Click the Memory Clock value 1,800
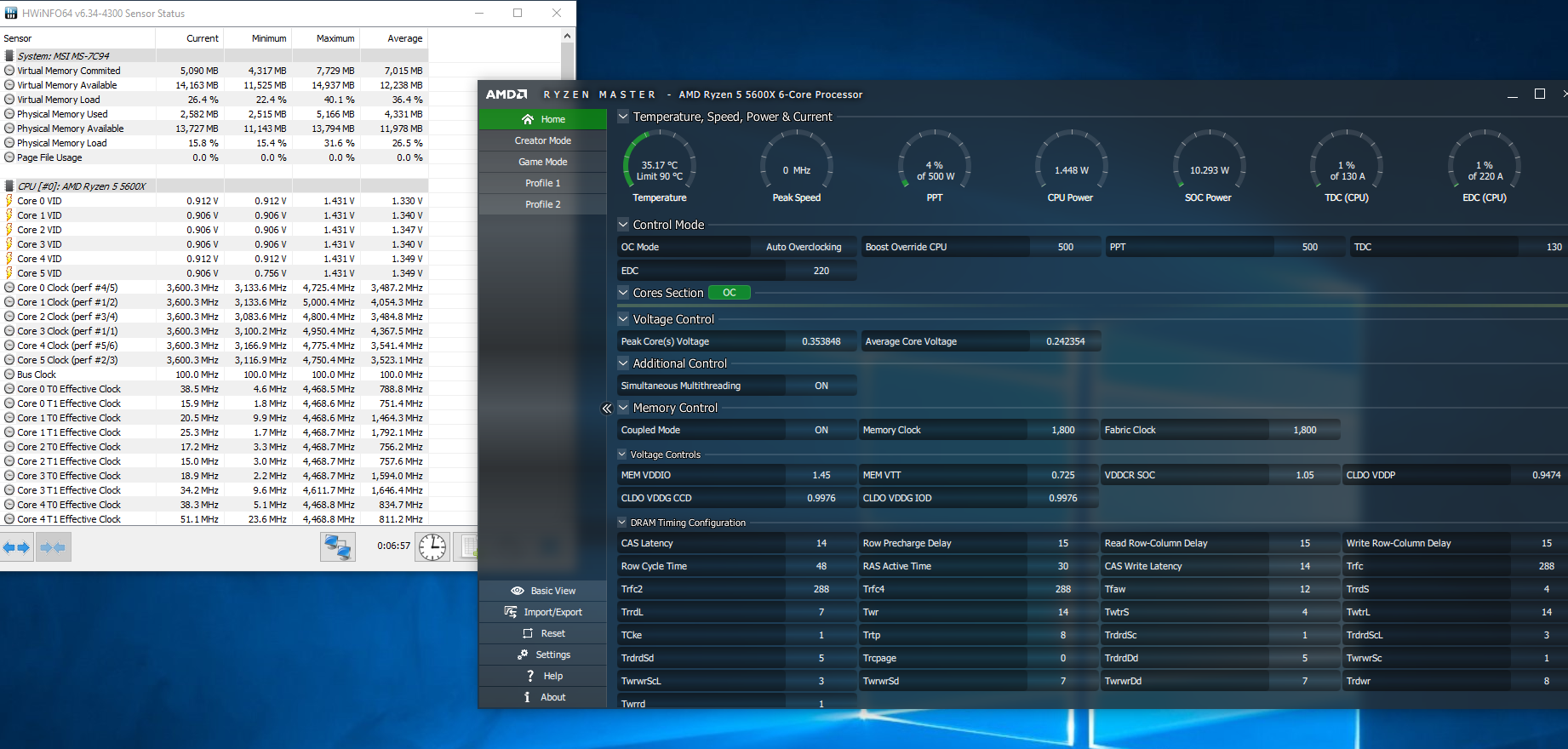 point(1063,430)
